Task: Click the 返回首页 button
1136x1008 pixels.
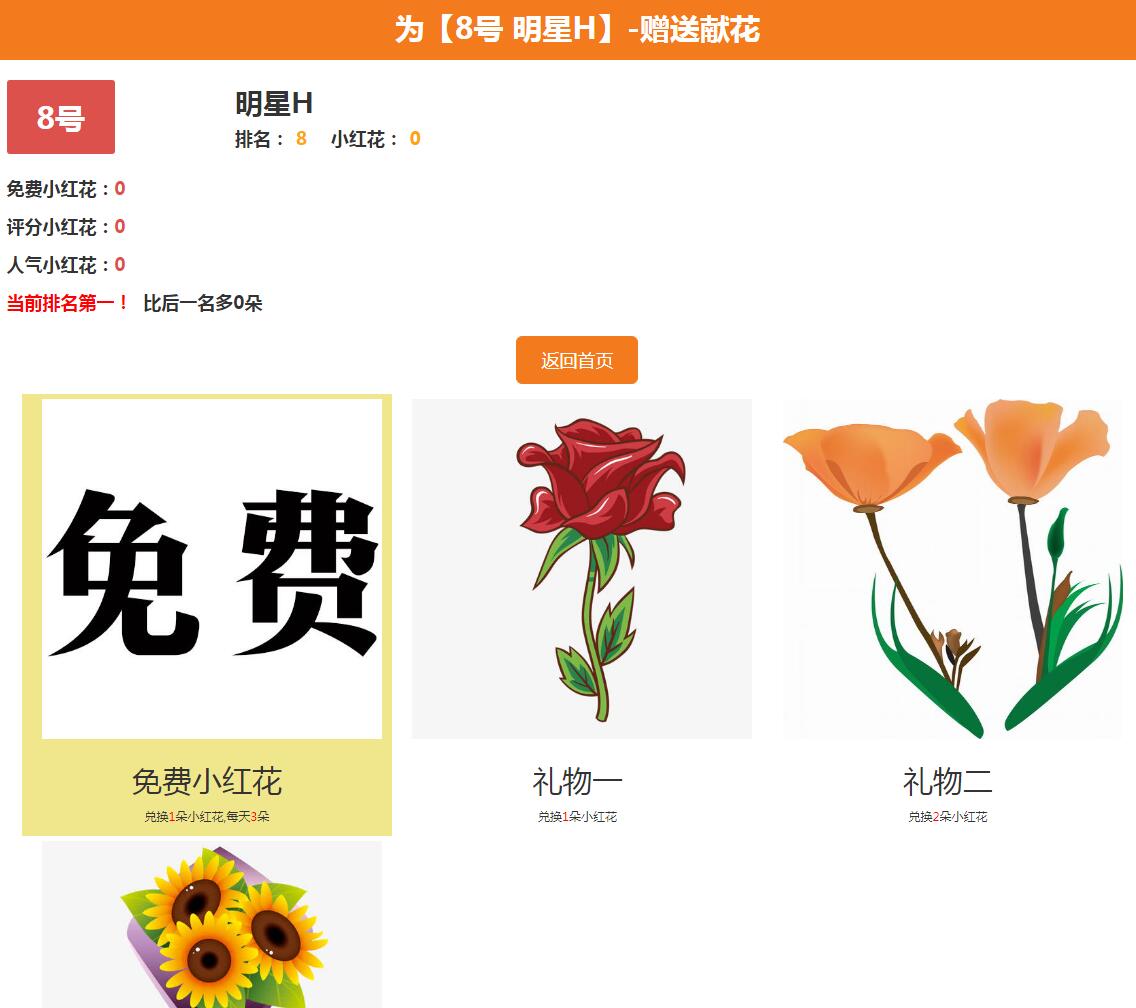Action: (576, 360)
